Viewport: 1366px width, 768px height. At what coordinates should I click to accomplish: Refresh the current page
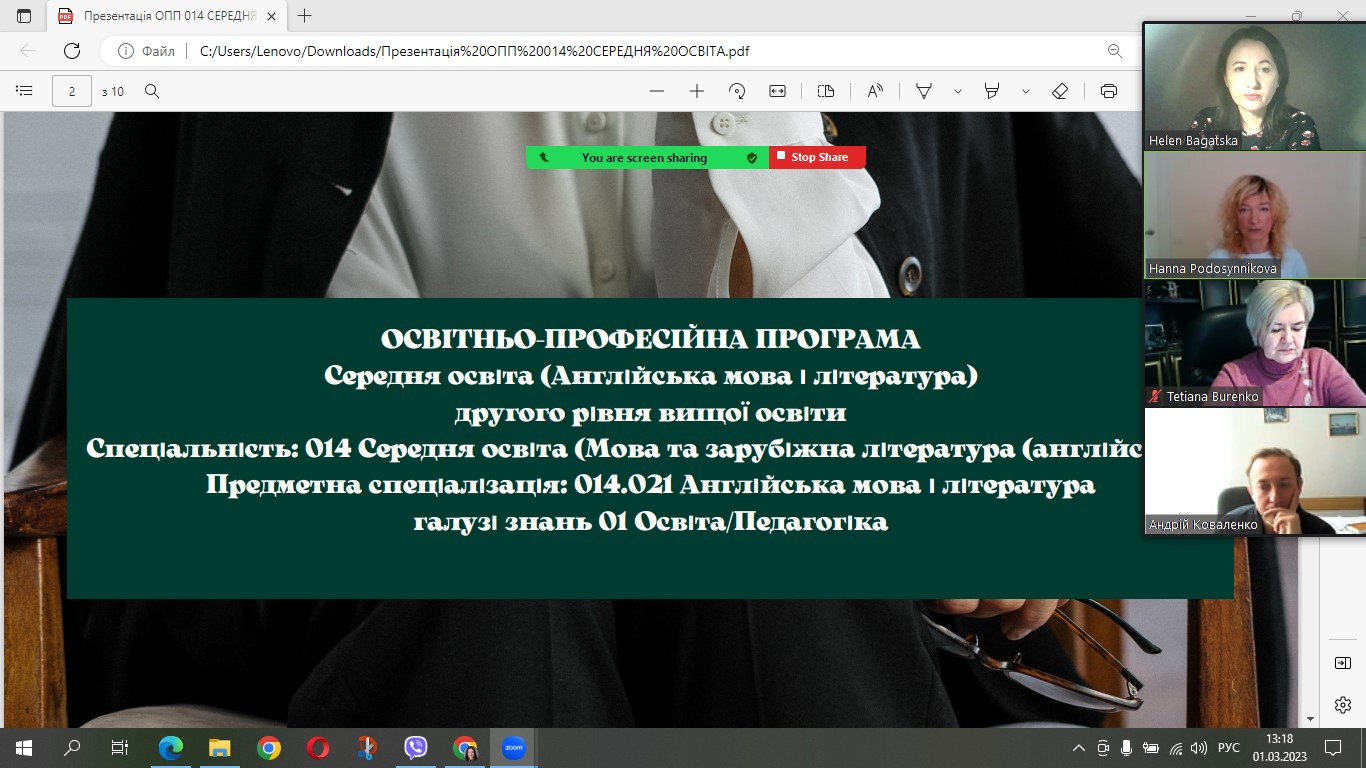click(x=72, y=51)
